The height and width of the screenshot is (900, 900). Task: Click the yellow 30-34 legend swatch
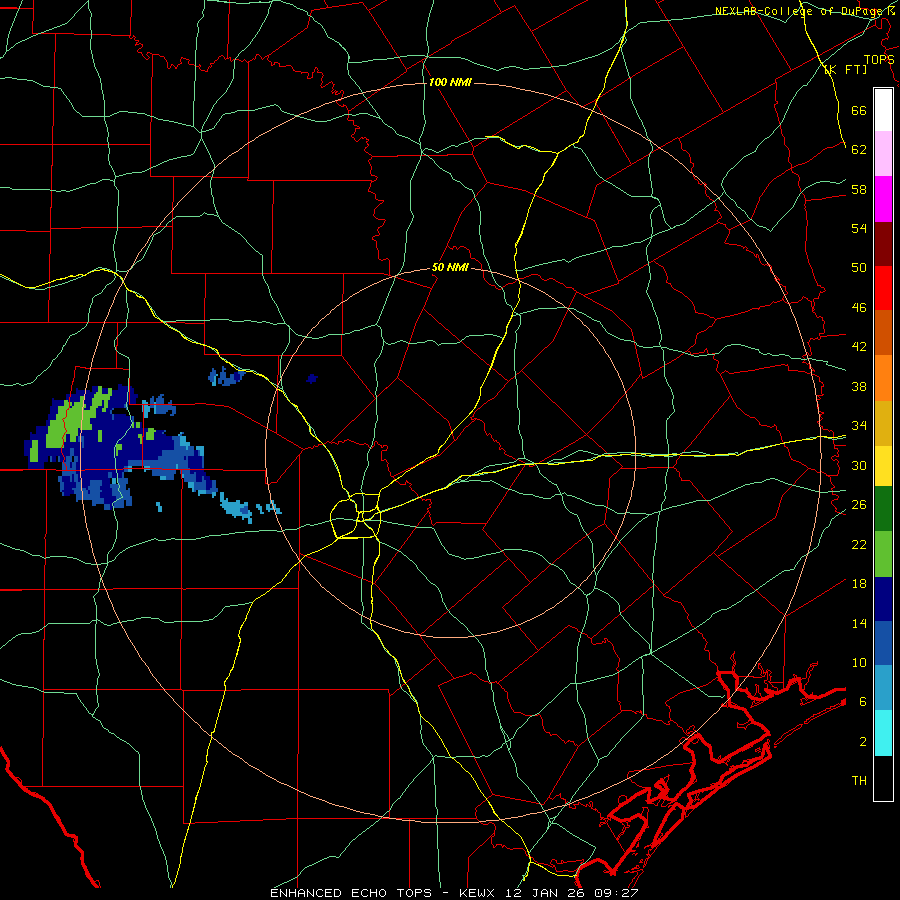(x=883, y=466)
